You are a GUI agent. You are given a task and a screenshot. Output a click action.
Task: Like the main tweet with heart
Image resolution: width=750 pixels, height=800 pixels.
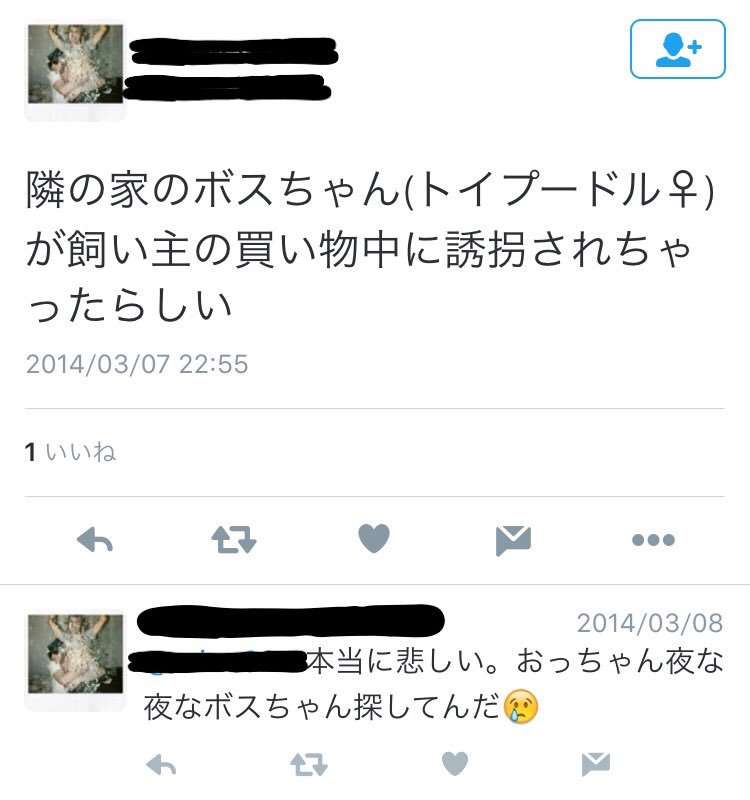(374, 538)
